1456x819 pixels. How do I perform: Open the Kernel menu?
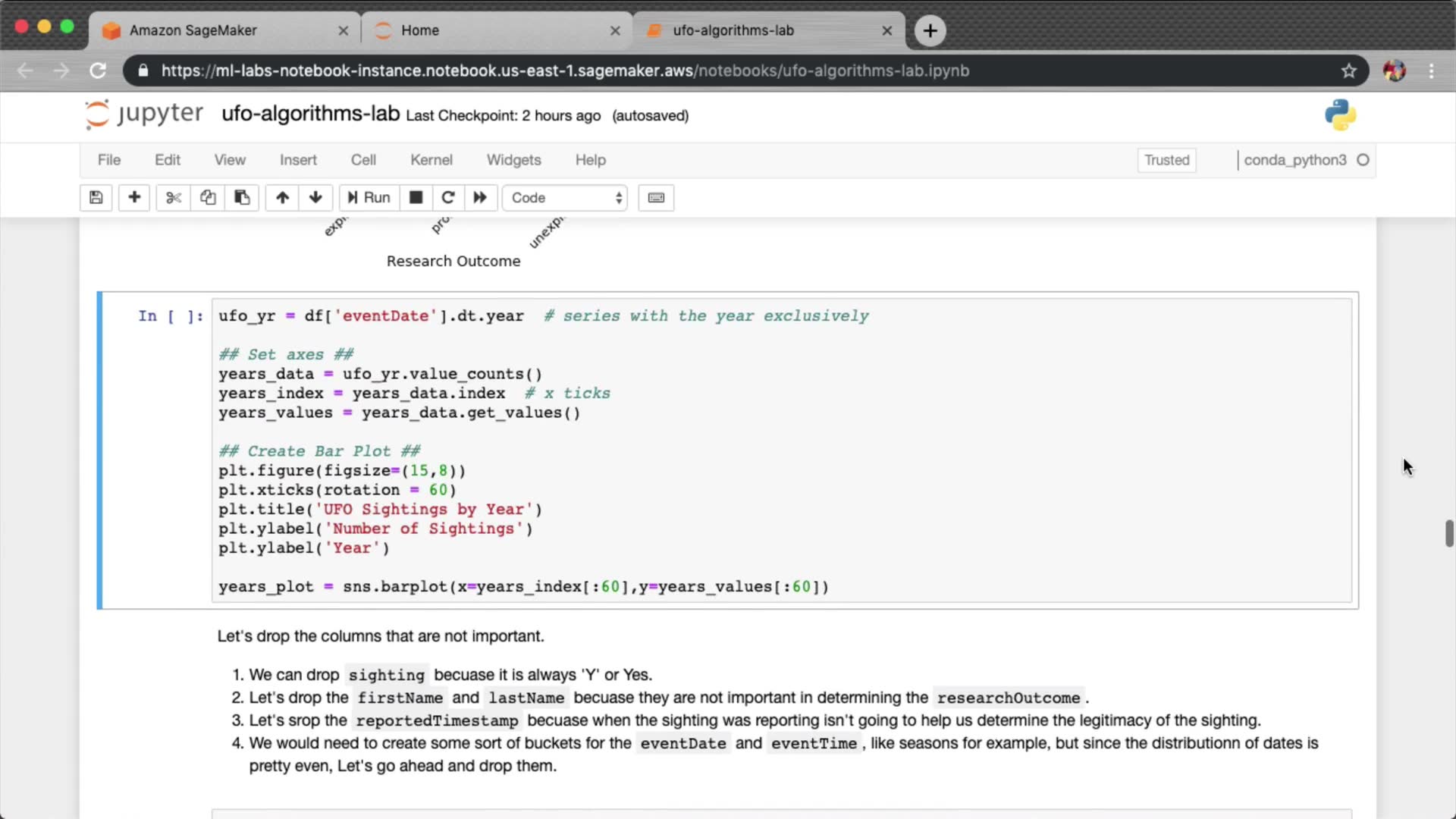click(x=431, y=160)
